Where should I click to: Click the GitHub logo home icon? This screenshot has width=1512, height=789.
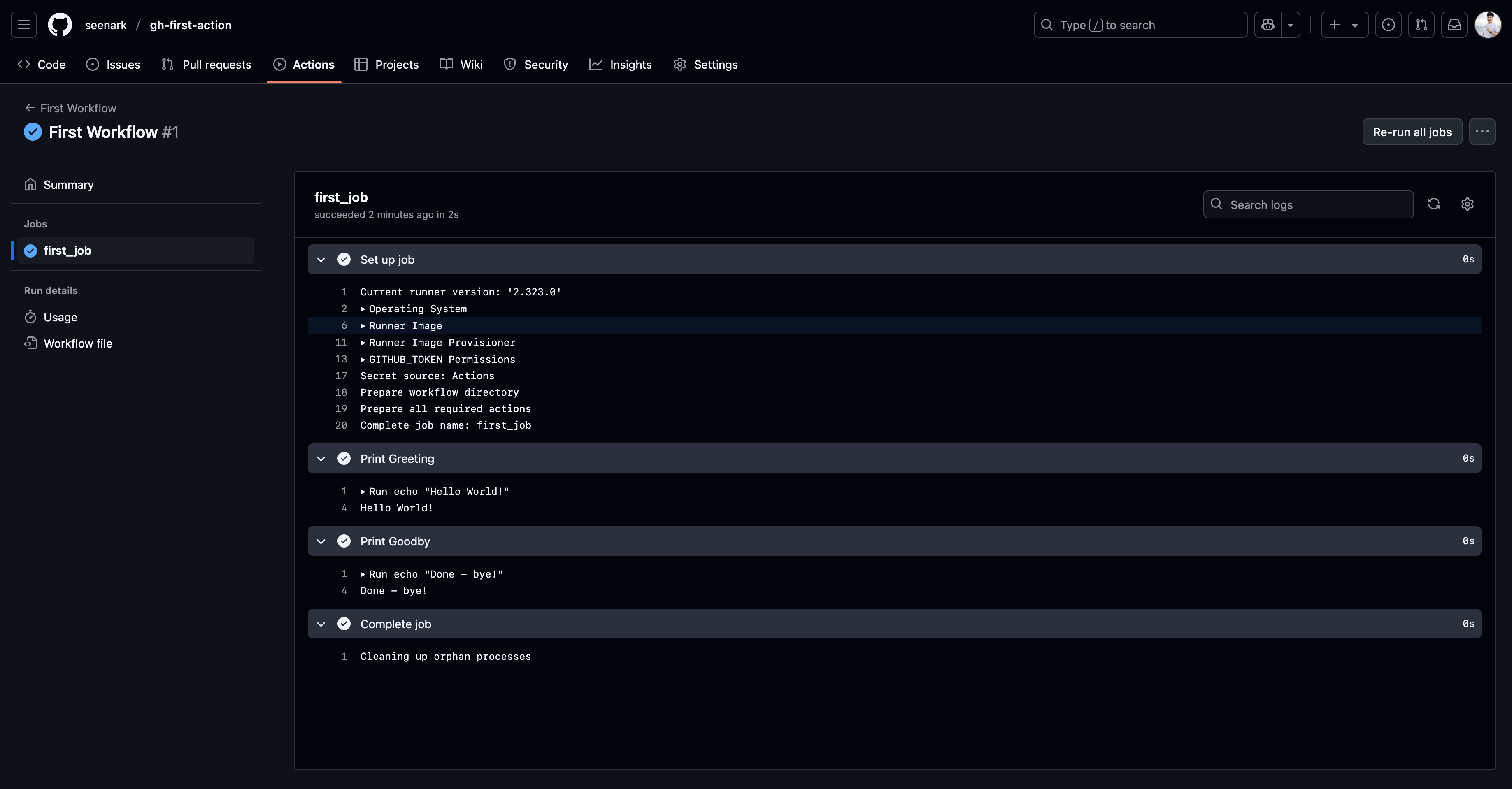click(60, 25)
